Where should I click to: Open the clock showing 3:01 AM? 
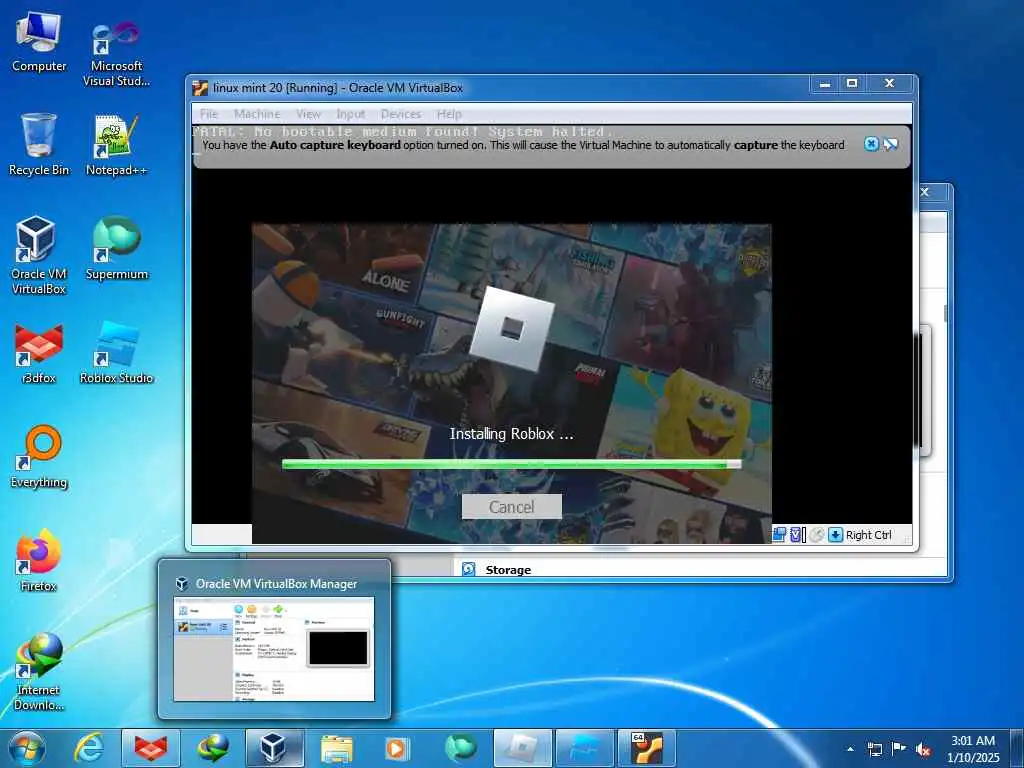tap(973, 749)
